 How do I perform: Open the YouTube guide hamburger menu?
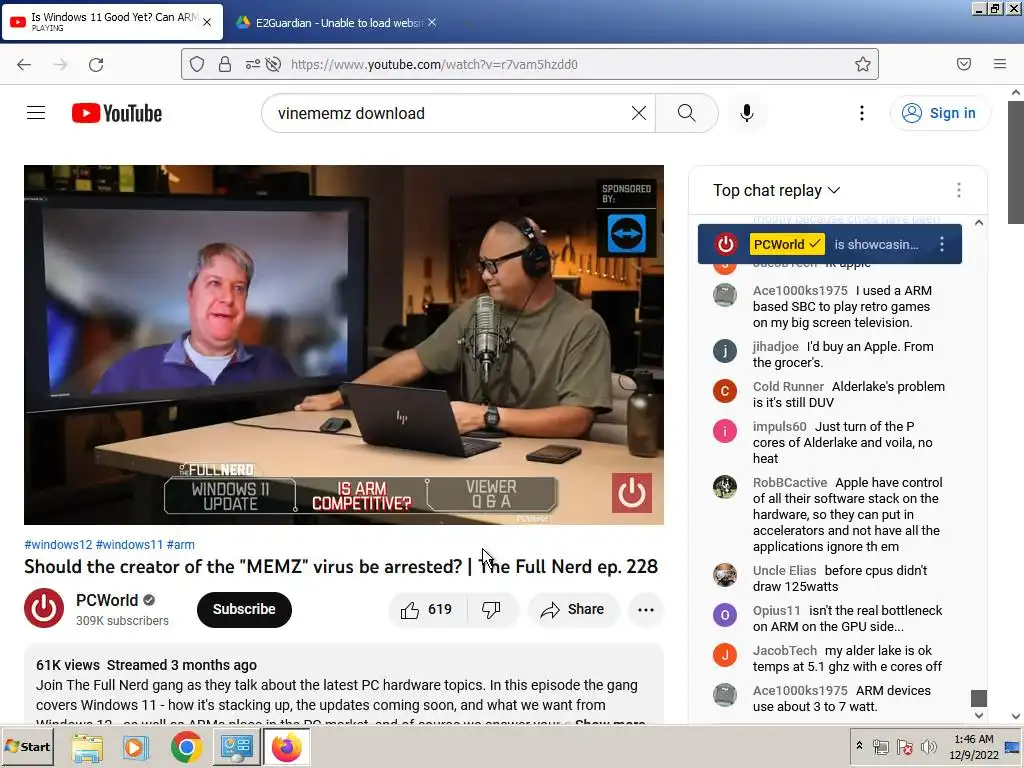(x=36, y=113)
